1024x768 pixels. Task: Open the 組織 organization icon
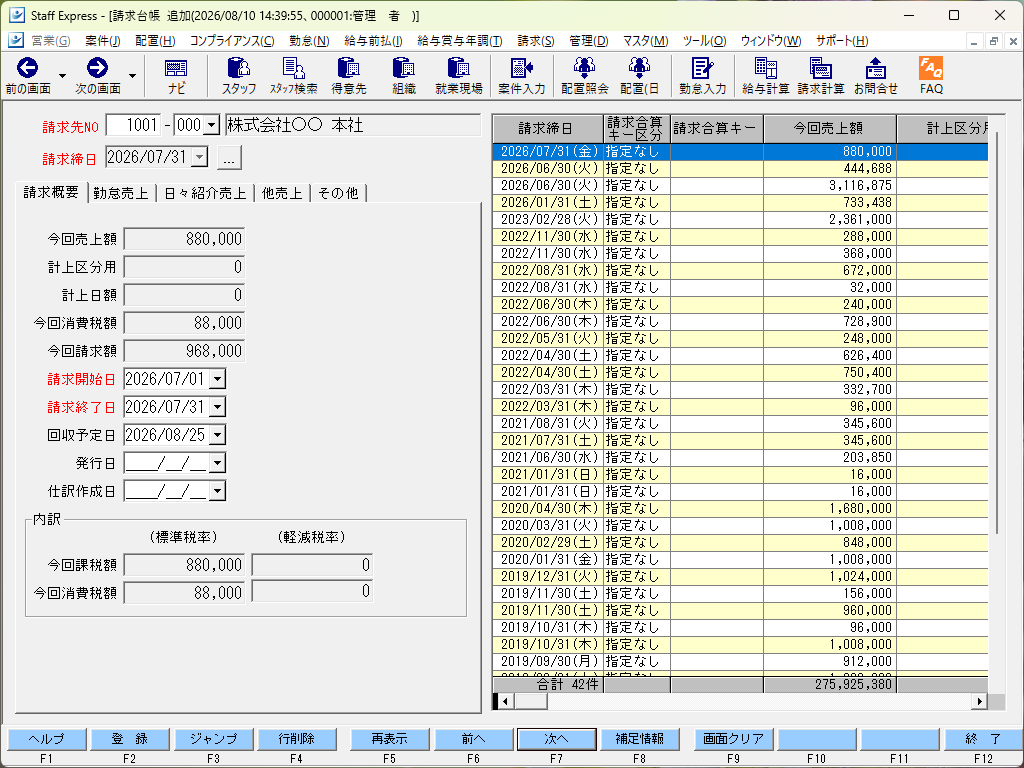click(404, 76)
